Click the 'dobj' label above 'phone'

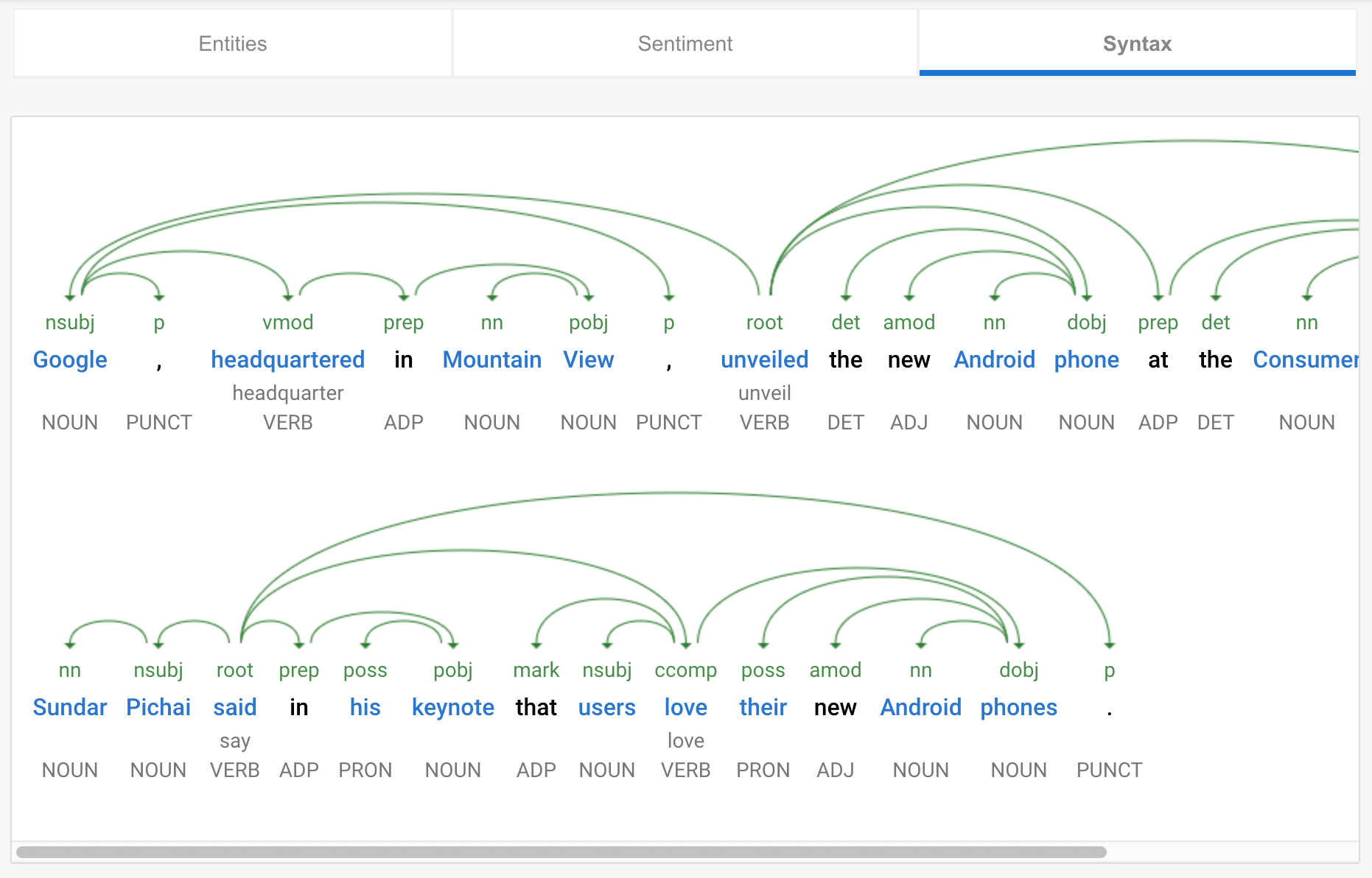click(x=1086, y=323)
